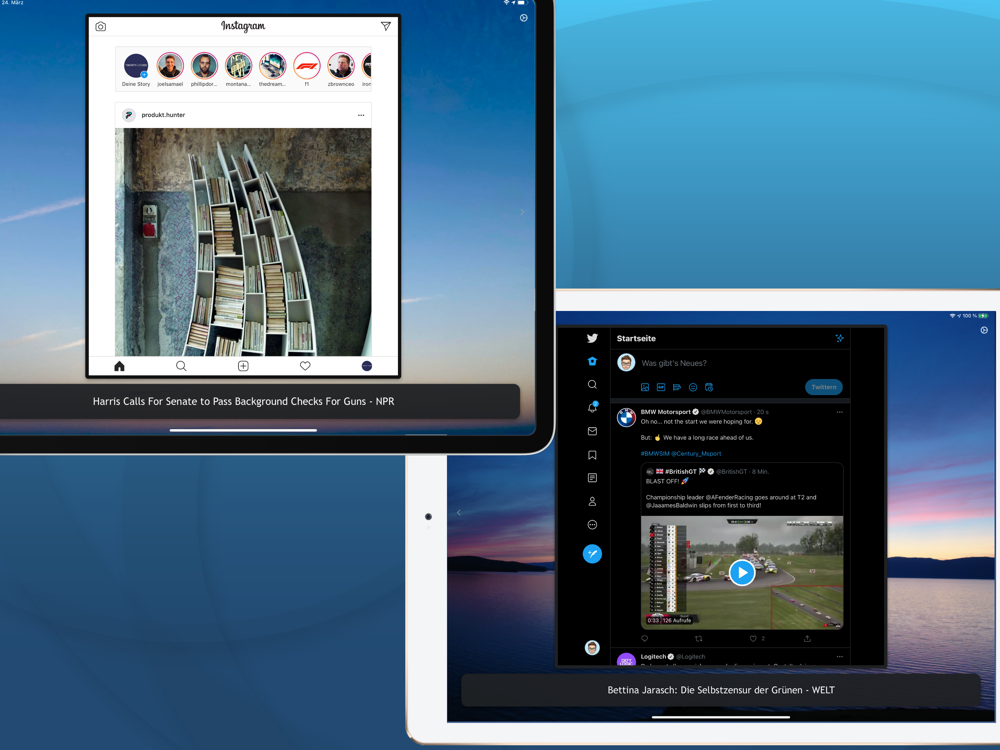
Task: Open the Harris Calls For Senate NPR headline
Action: pyautogui.click(x=243, y=401)
